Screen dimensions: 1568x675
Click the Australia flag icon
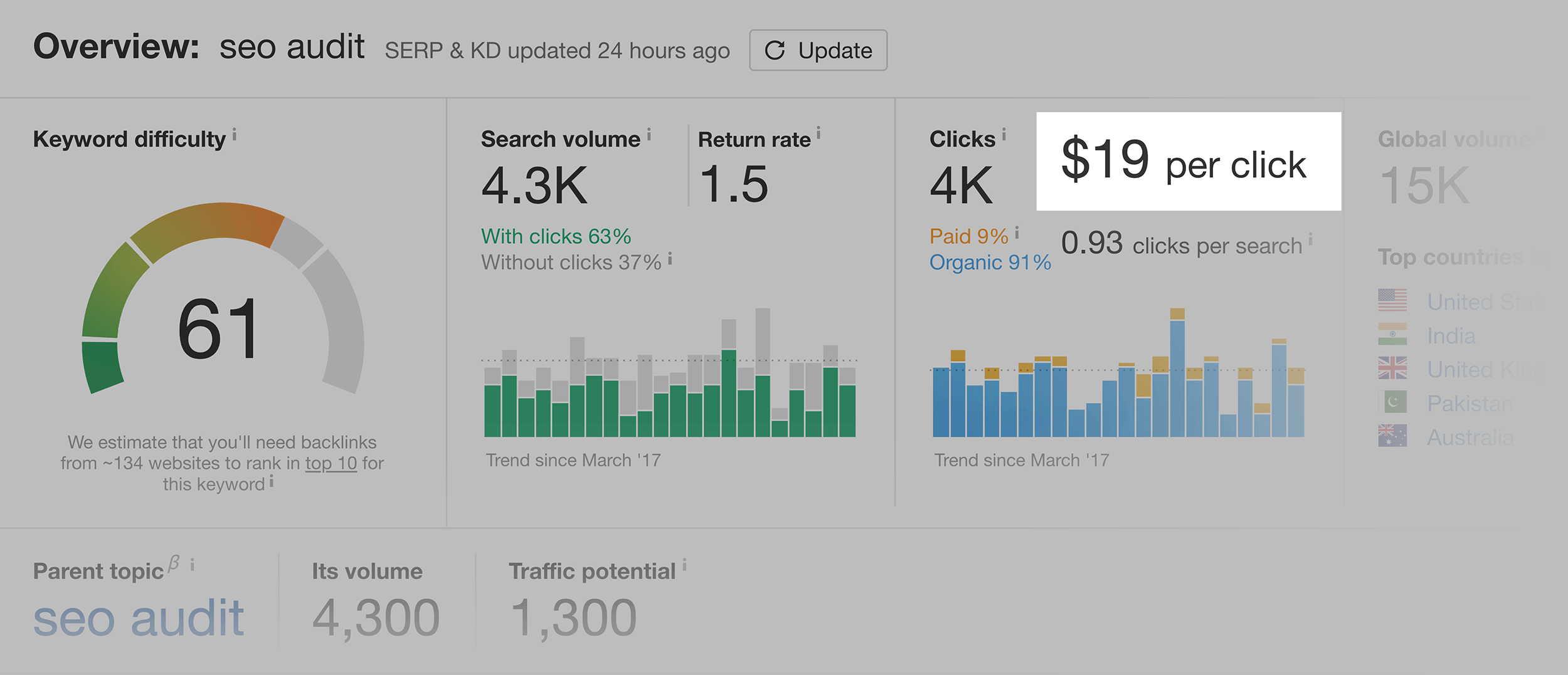pos(1392,436)
